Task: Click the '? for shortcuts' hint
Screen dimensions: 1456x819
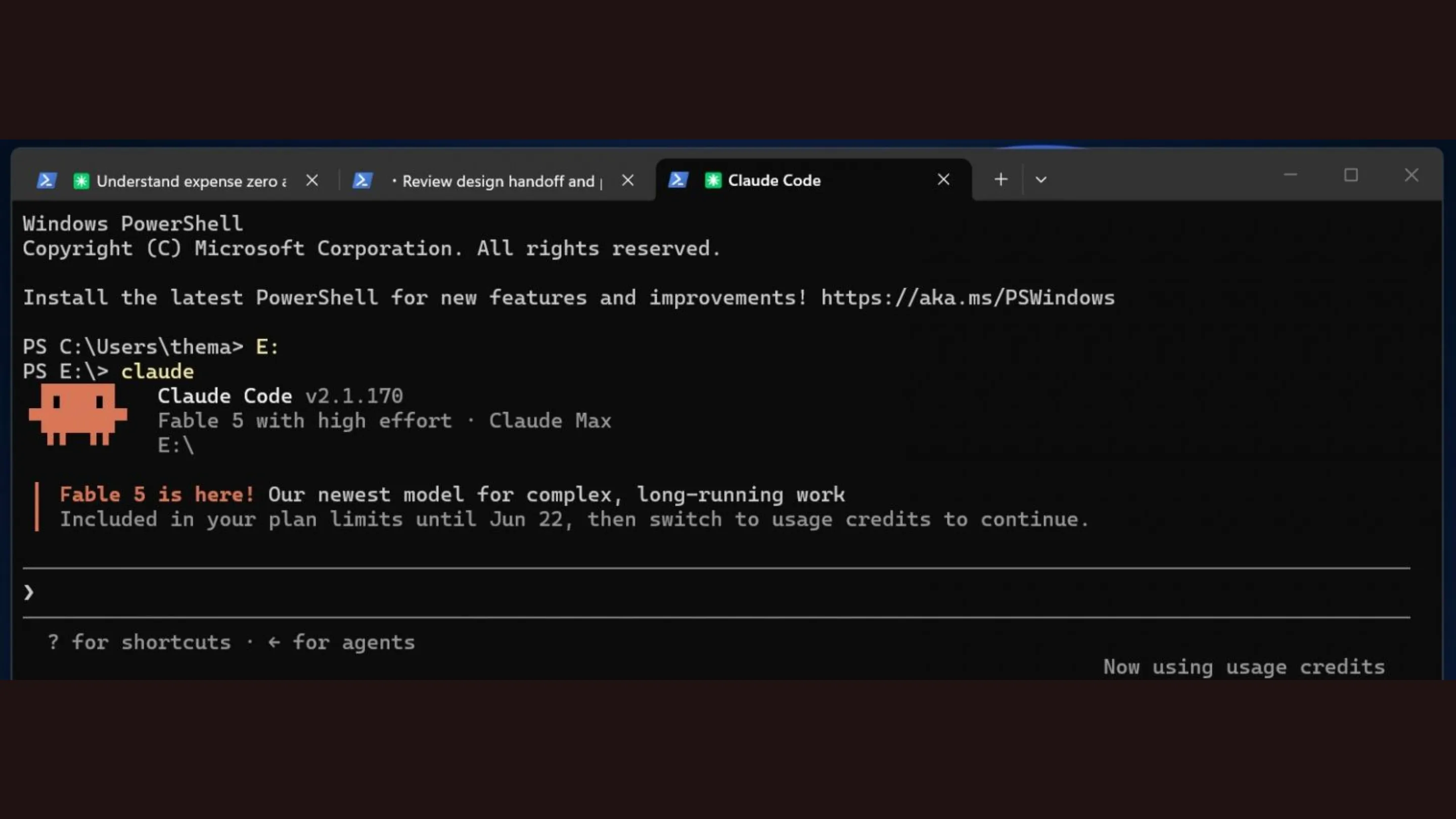Action: (140, 642)
